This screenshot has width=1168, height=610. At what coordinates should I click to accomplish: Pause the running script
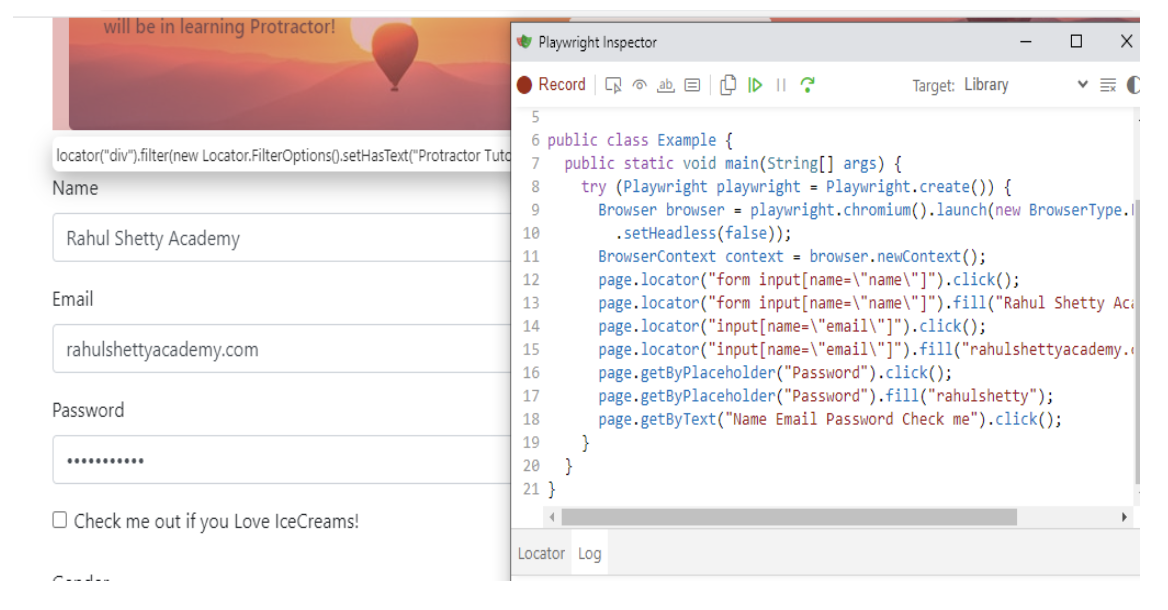coord(780,85)
